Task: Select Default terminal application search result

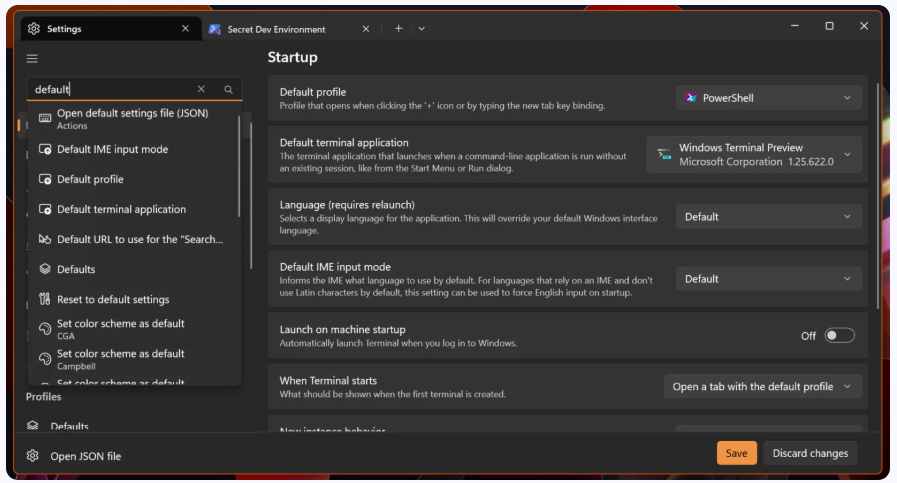Action: click(133, 209)
